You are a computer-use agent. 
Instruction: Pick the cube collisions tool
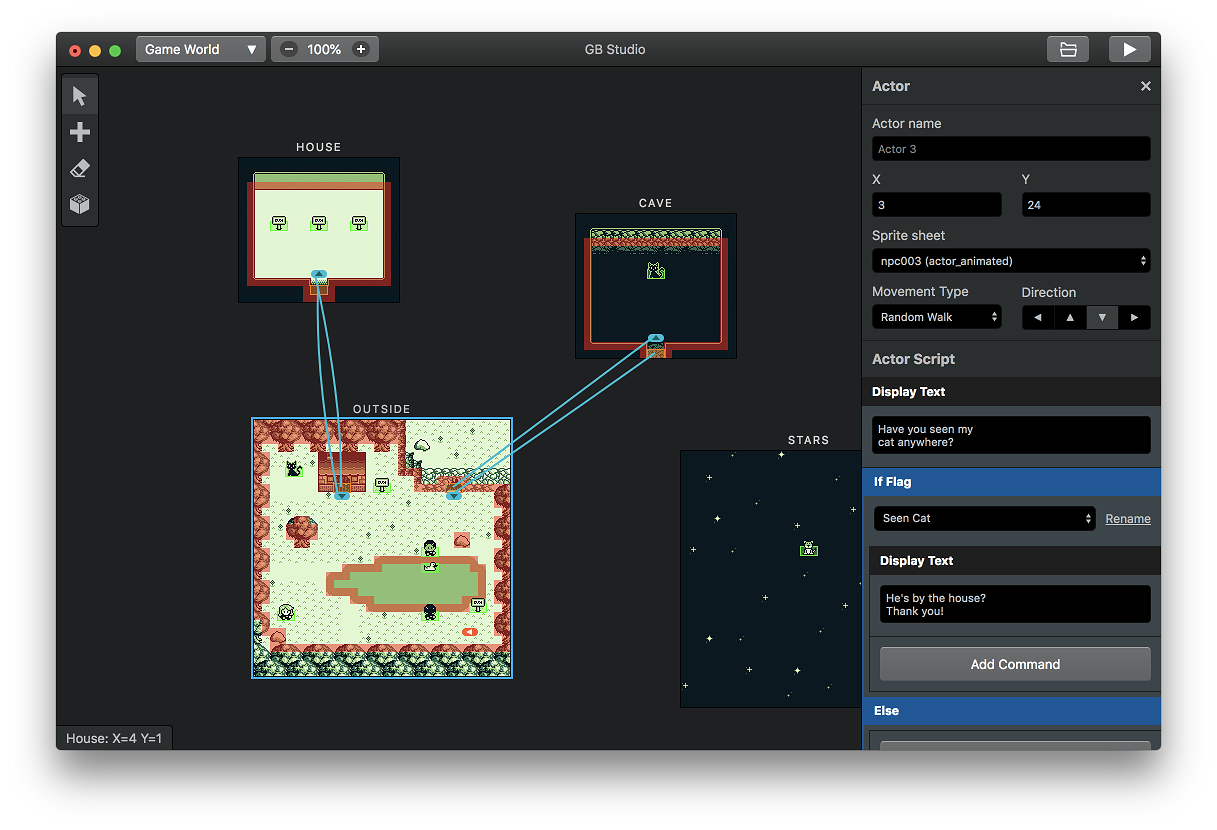click(x=80, y=204)
